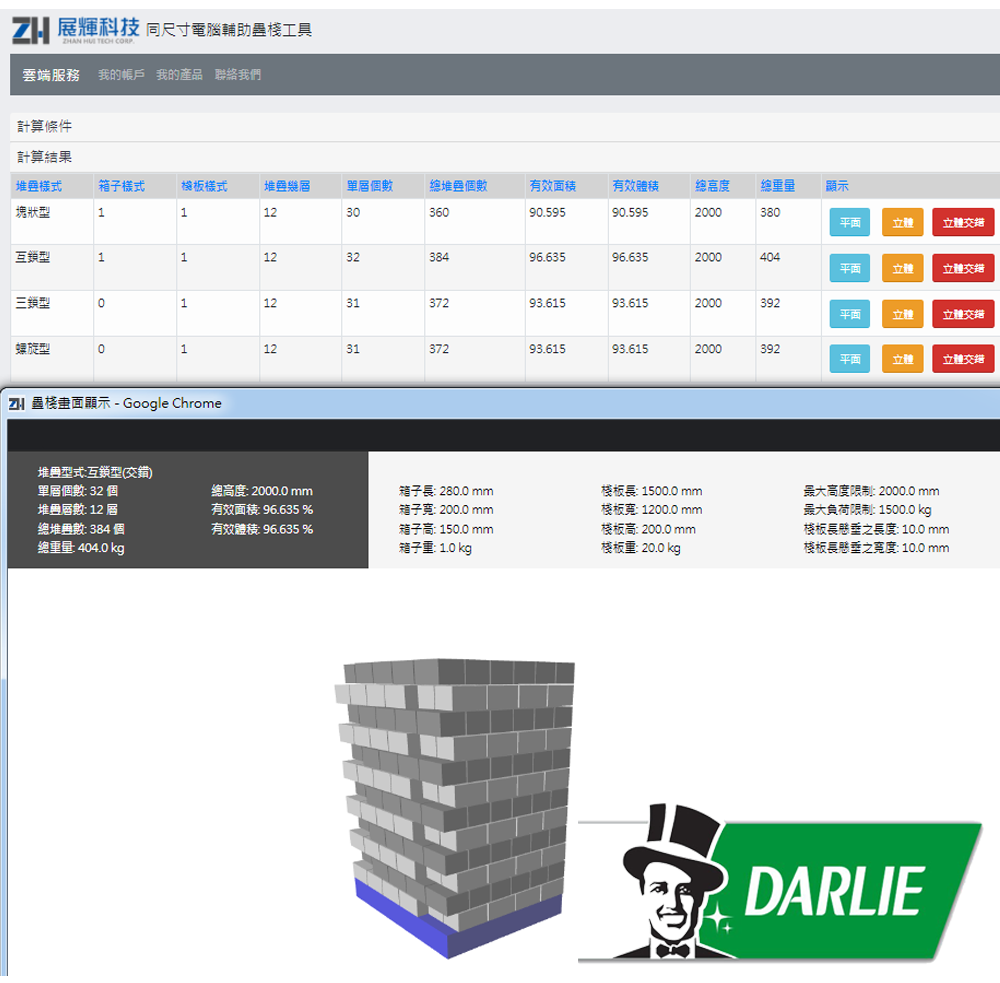1000x983 pixels.
Task: Sort by 有效面積 column header
Action: (x=552, y=186)
